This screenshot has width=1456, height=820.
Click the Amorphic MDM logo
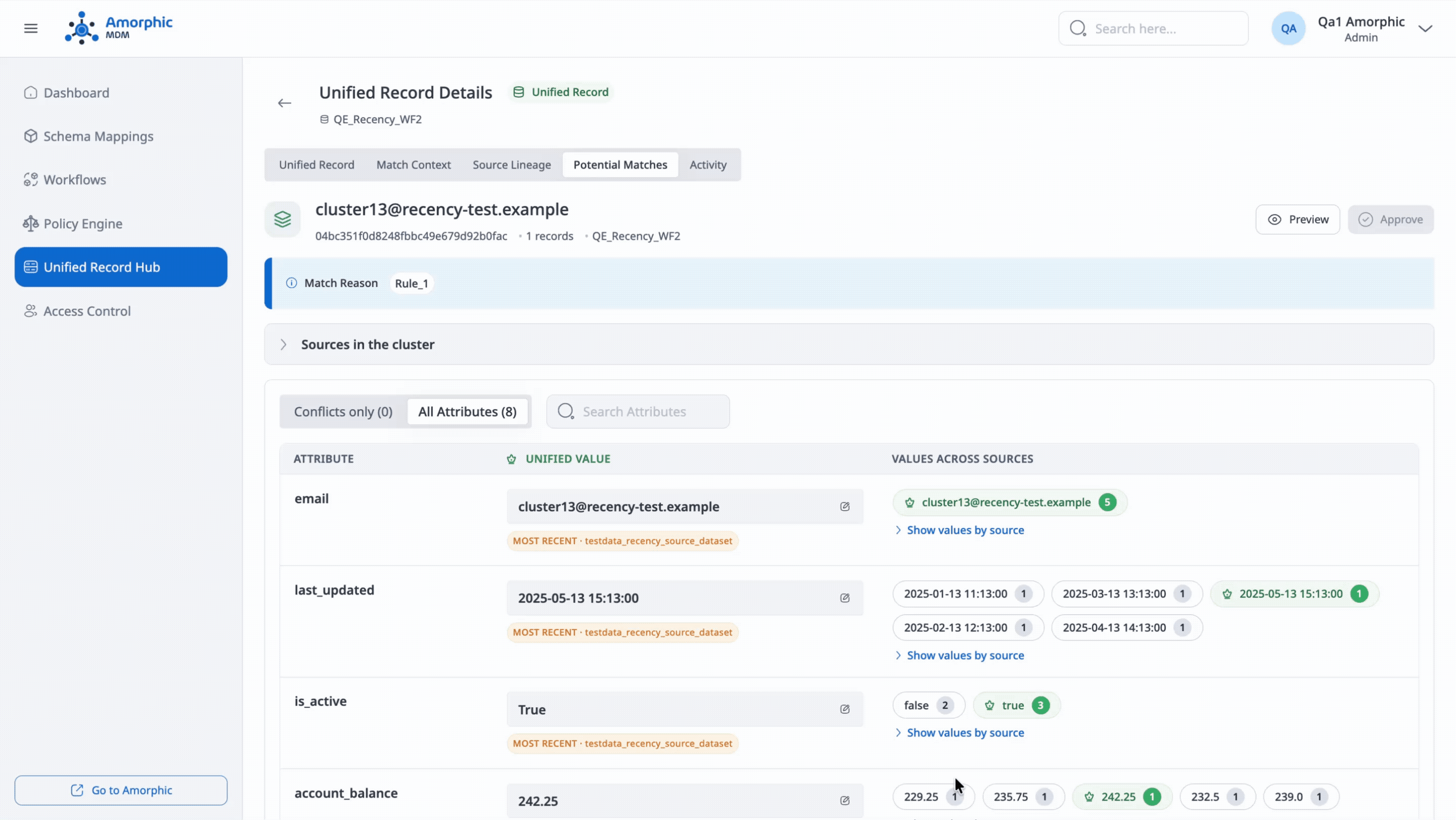click(x=119, y=28)
